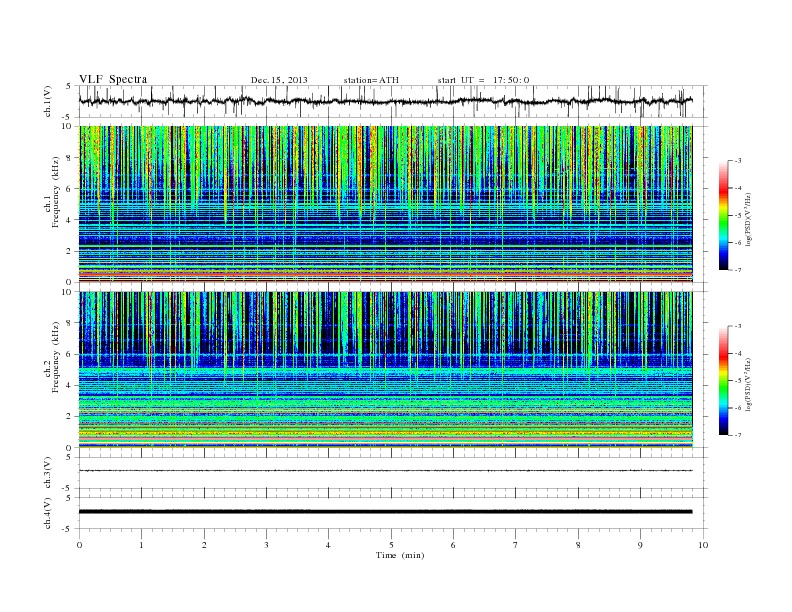792x612 pixels.
Task: Click the 8 kHz tick label on ch.1 axis
Action: coord(70,158)
